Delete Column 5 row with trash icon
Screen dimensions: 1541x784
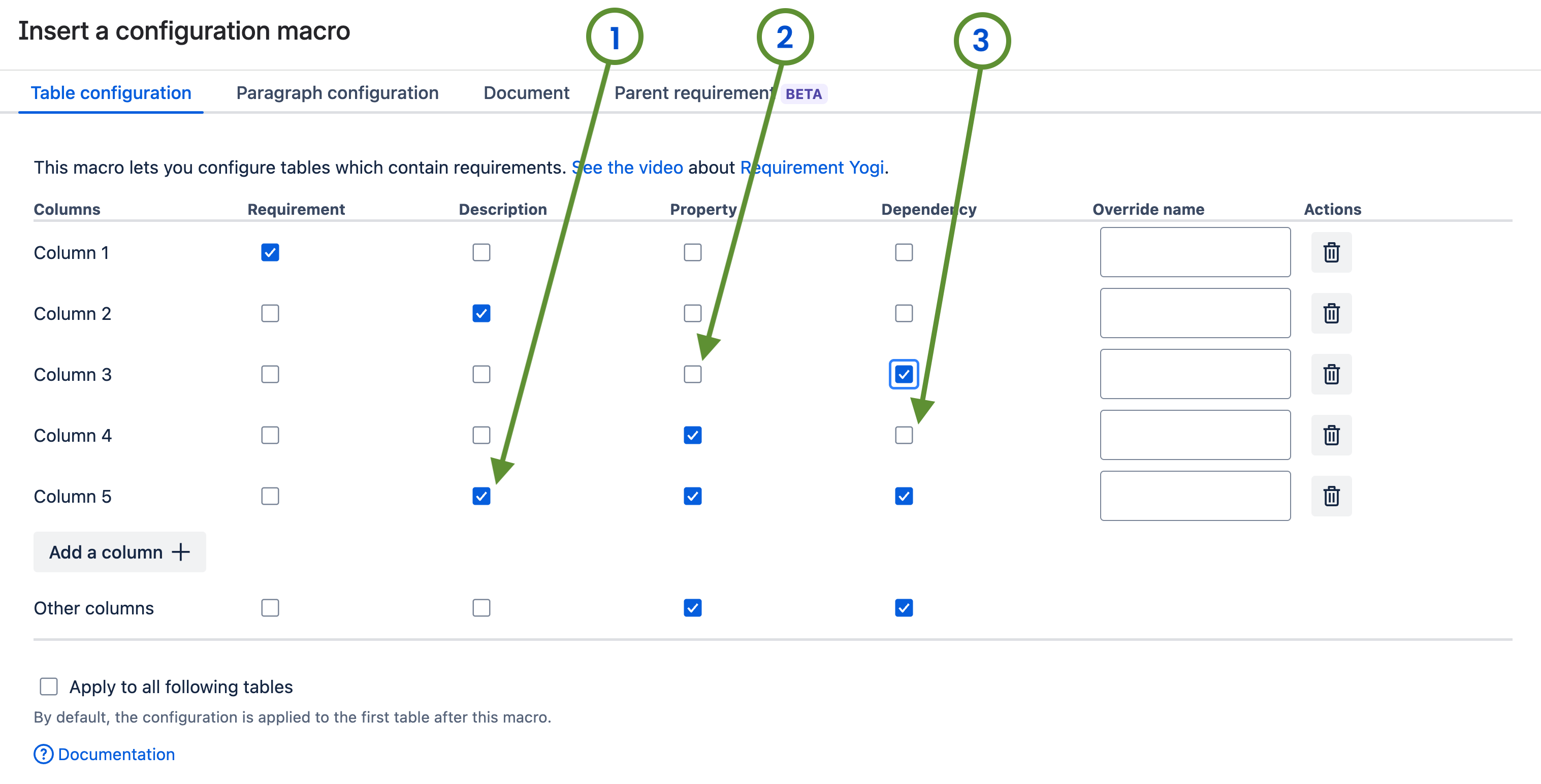(1332, 496)
